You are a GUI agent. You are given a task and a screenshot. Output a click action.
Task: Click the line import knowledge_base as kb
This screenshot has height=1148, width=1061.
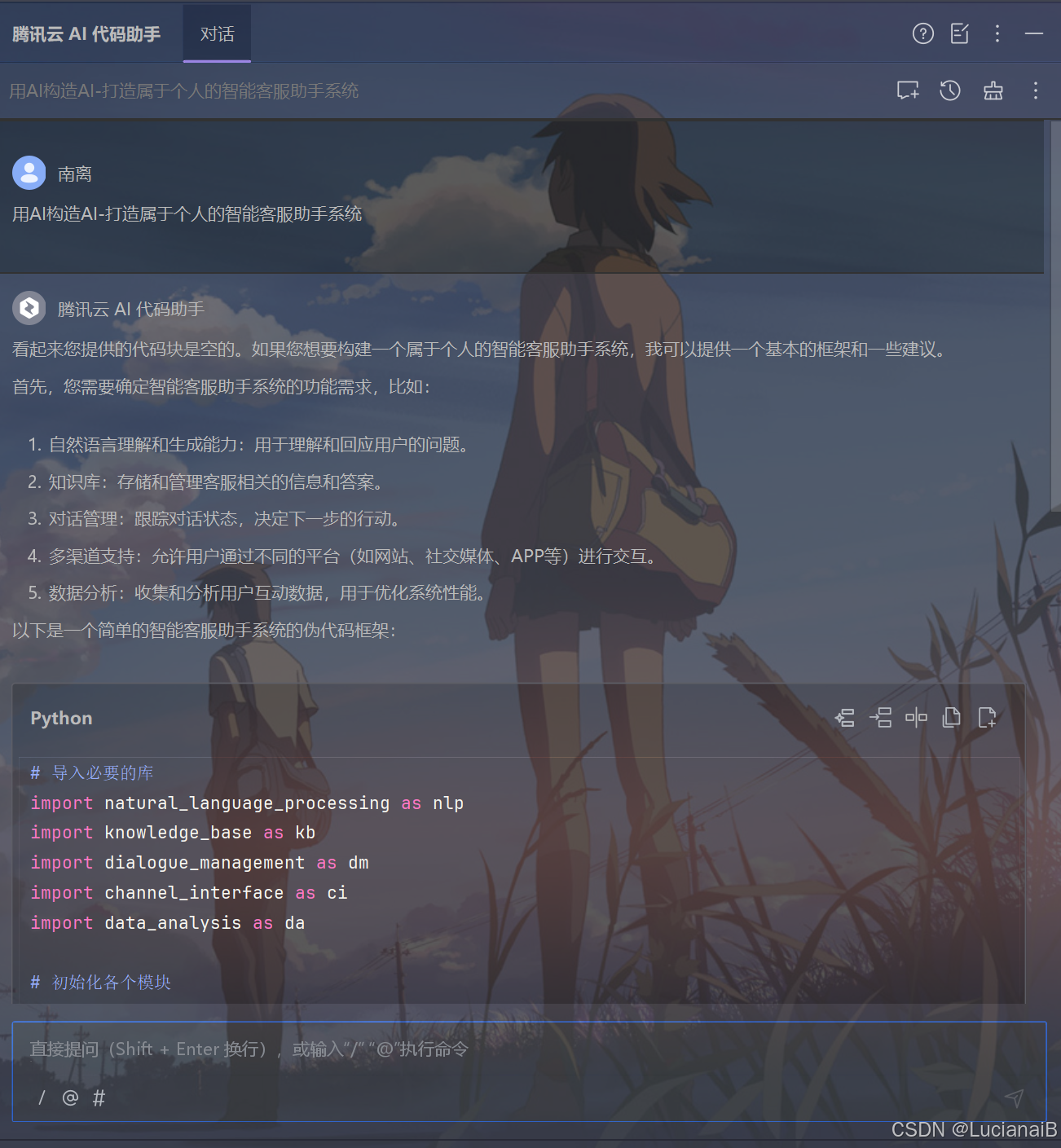[173, 833]
